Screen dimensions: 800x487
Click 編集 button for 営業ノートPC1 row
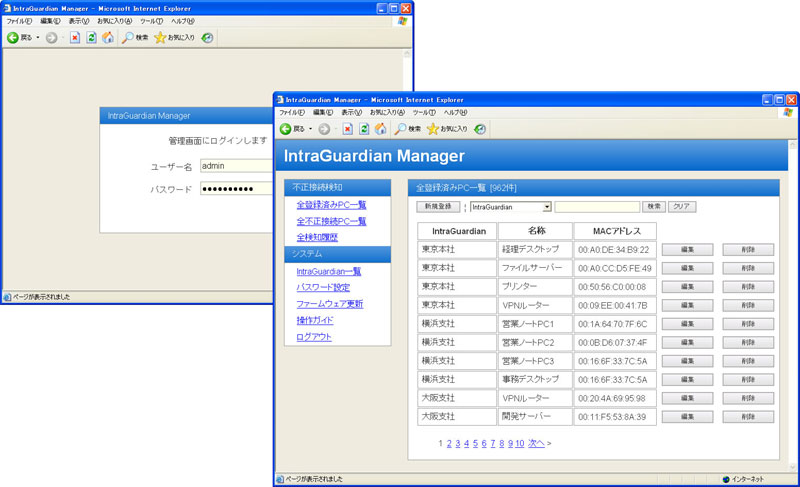coord(687,324)
